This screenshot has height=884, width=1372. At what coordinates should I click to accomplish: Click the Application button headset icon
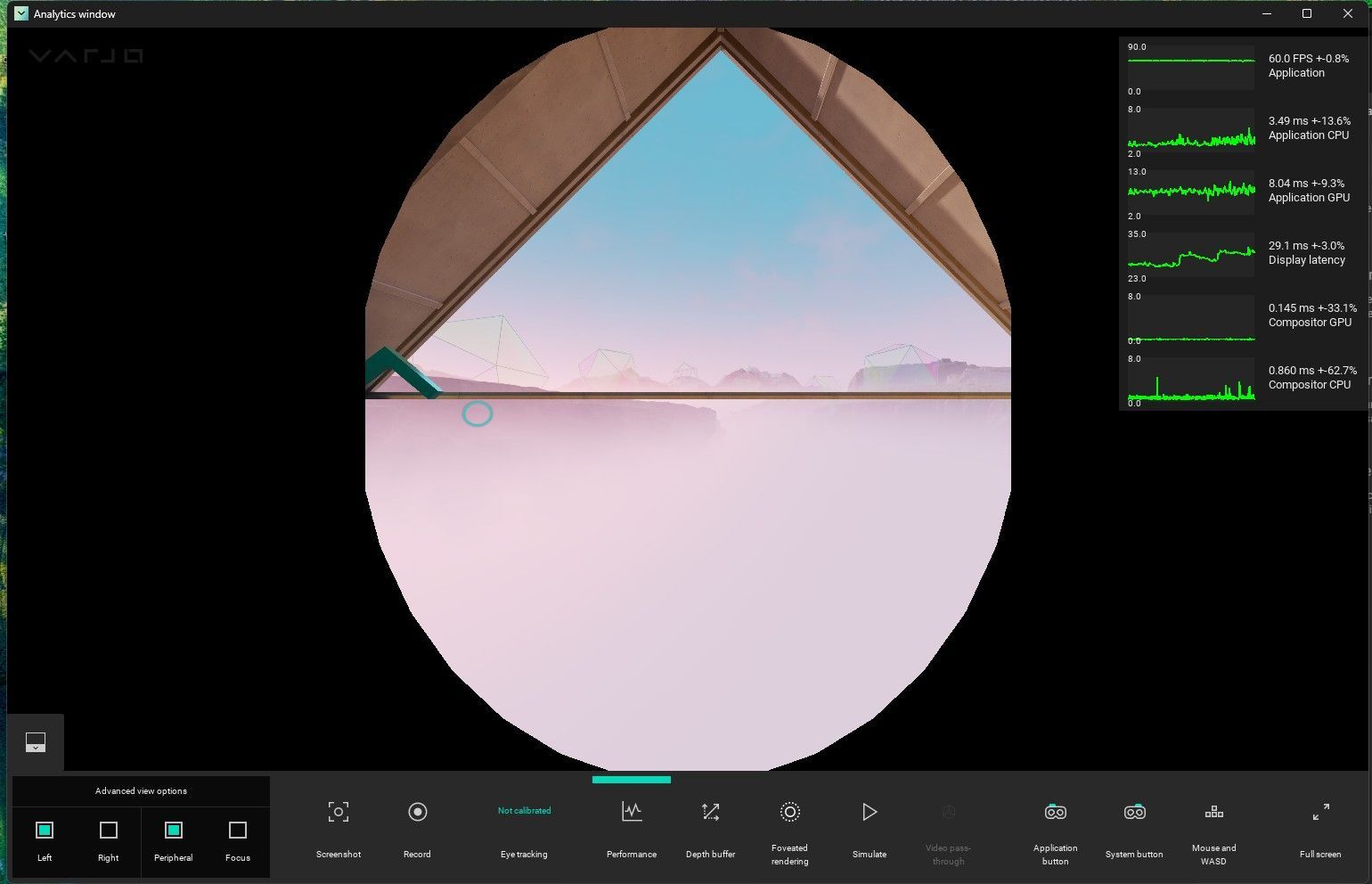click(1055, 812)
